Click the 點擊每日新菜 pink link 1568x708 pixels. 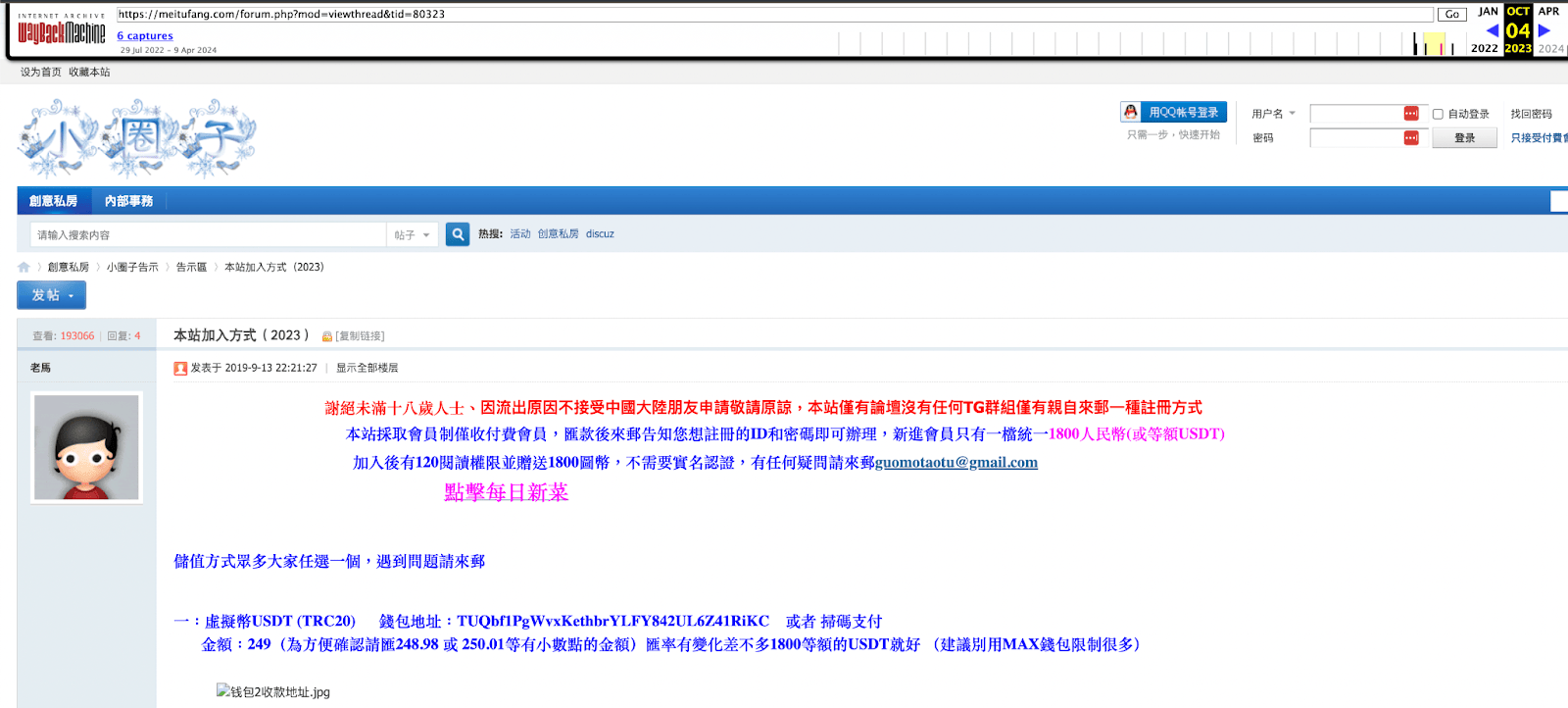[506, 492]
